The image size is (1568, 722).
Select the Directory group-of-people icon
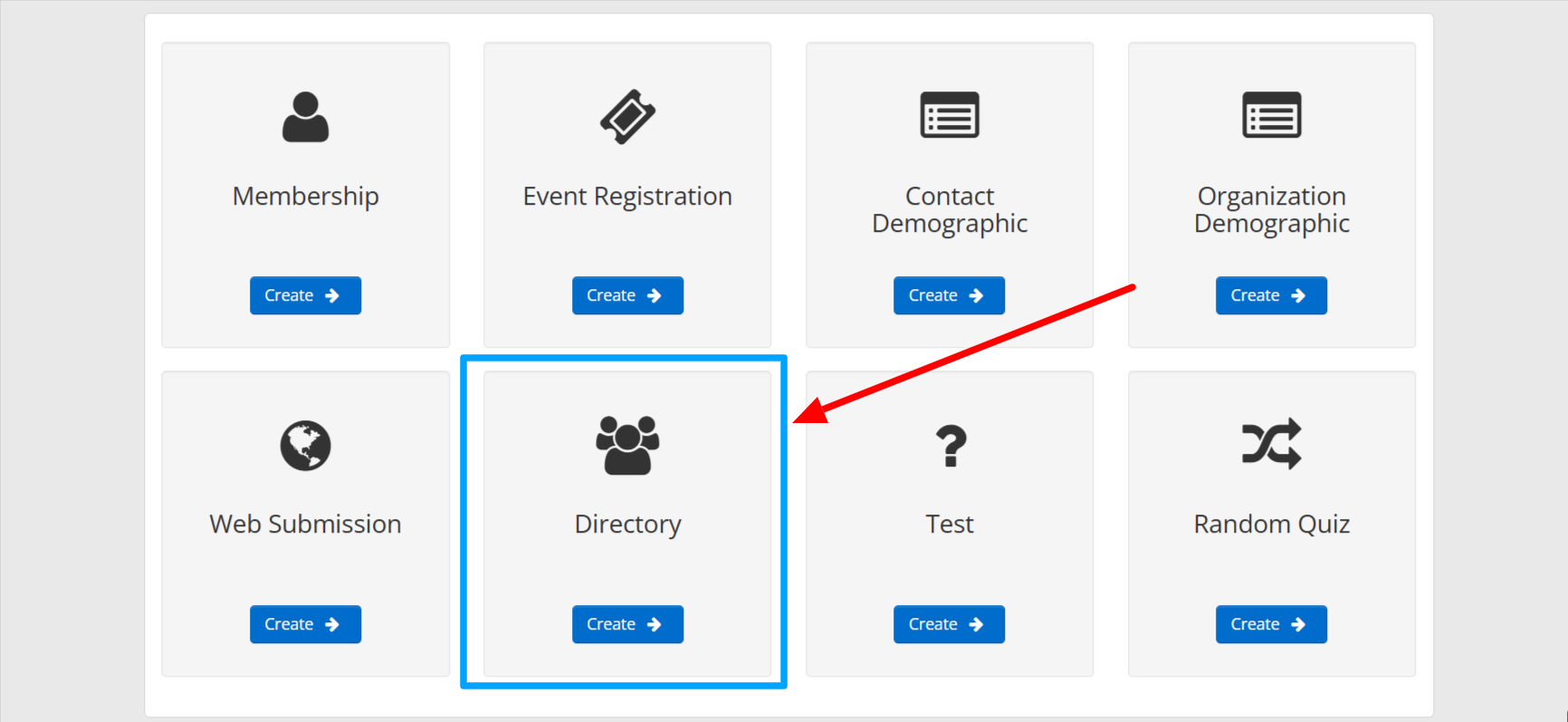click(x=627, y=445)
